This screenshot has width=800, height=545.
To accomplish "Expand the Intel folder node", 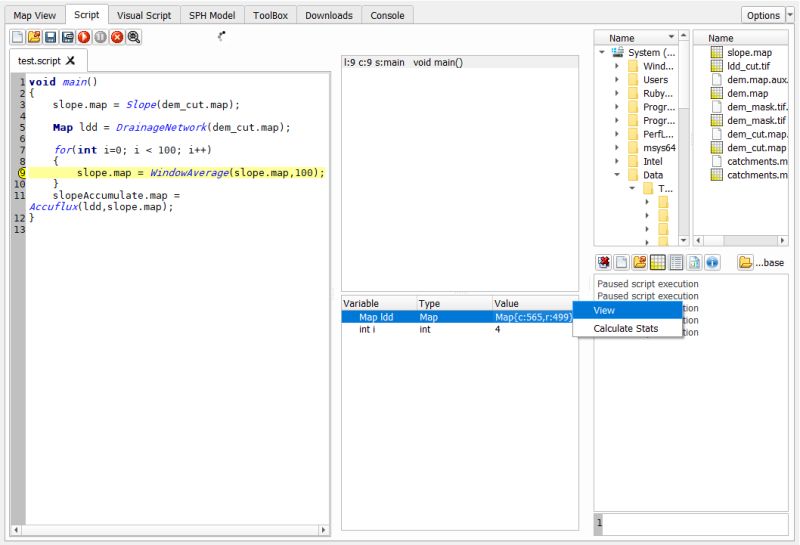I will coord(617,161).
